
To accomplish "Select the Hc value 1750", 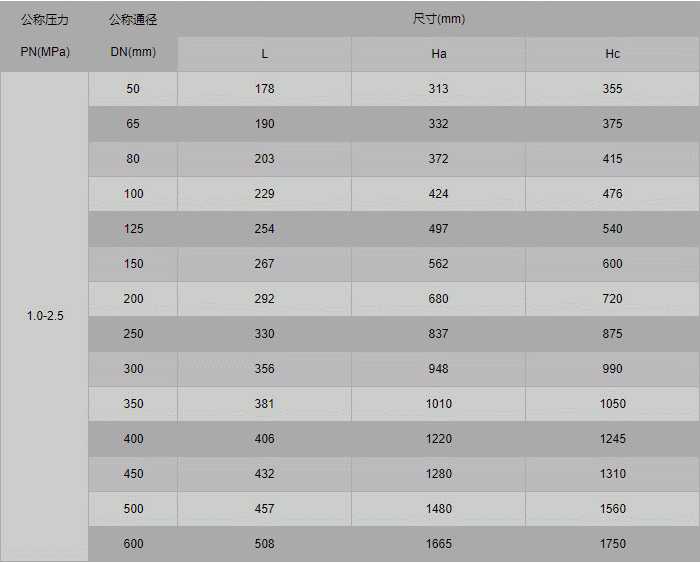I will 612,544.
